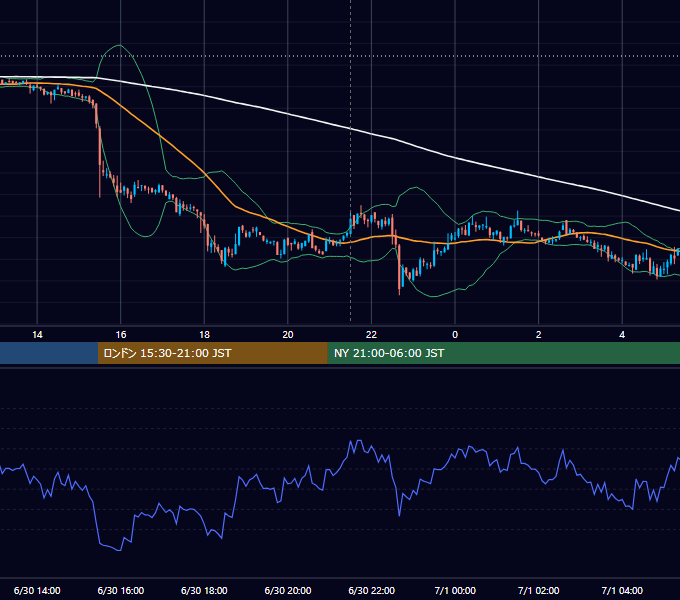Select the 7/1 04:00 time label

pos(622,590)
